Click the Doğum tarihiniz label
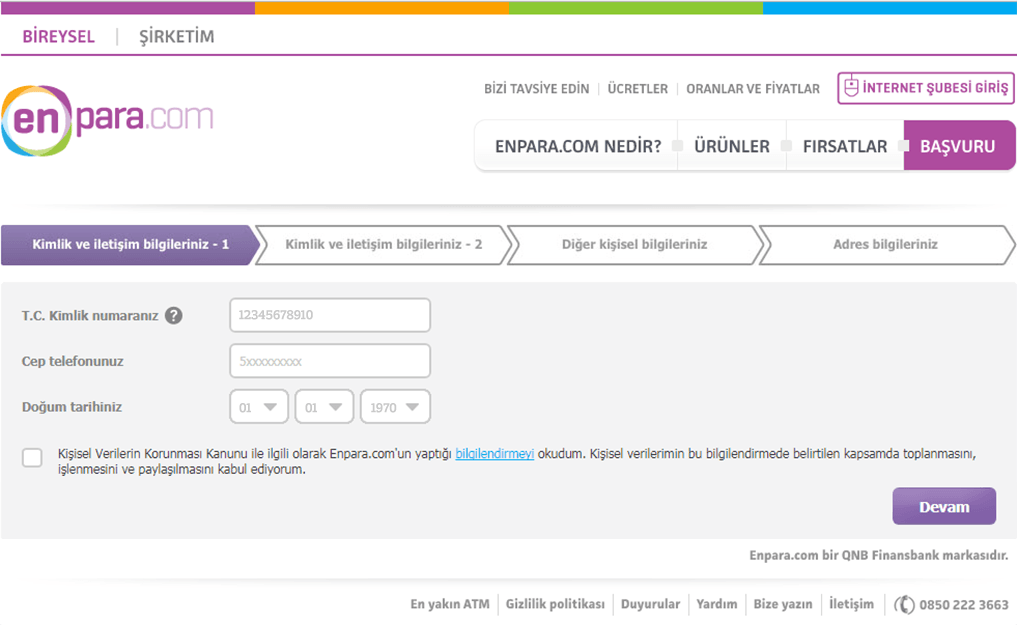 pos(72,407)
